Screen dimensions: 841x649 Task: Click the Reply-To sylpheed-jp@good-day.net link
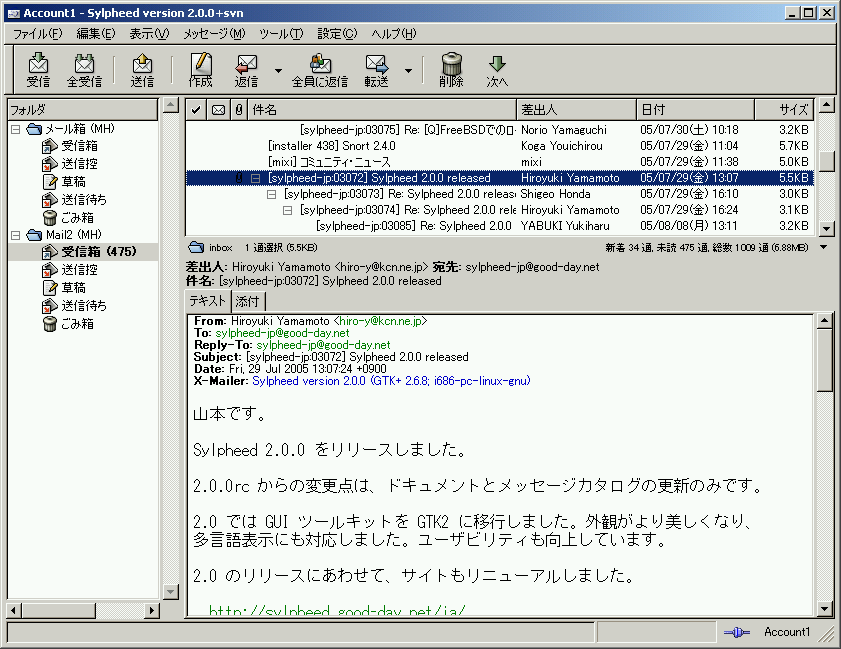point(323,345)
